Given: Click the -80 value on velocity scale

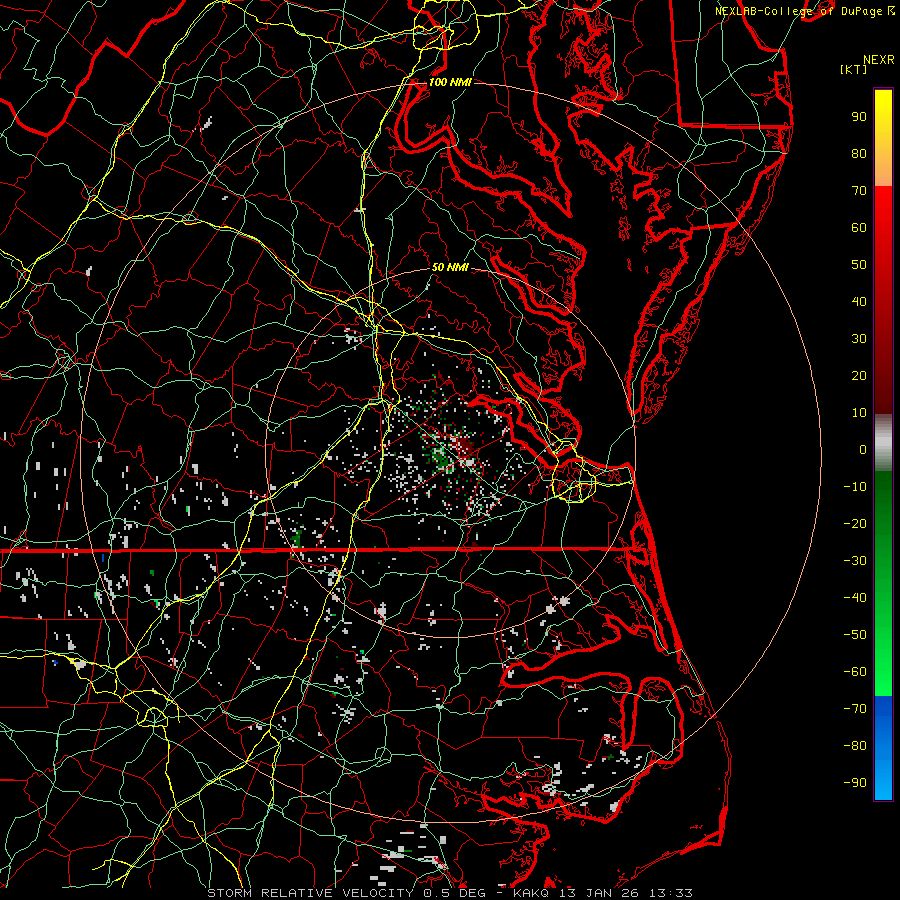Looking at the screenshot, I should (855, 746).
